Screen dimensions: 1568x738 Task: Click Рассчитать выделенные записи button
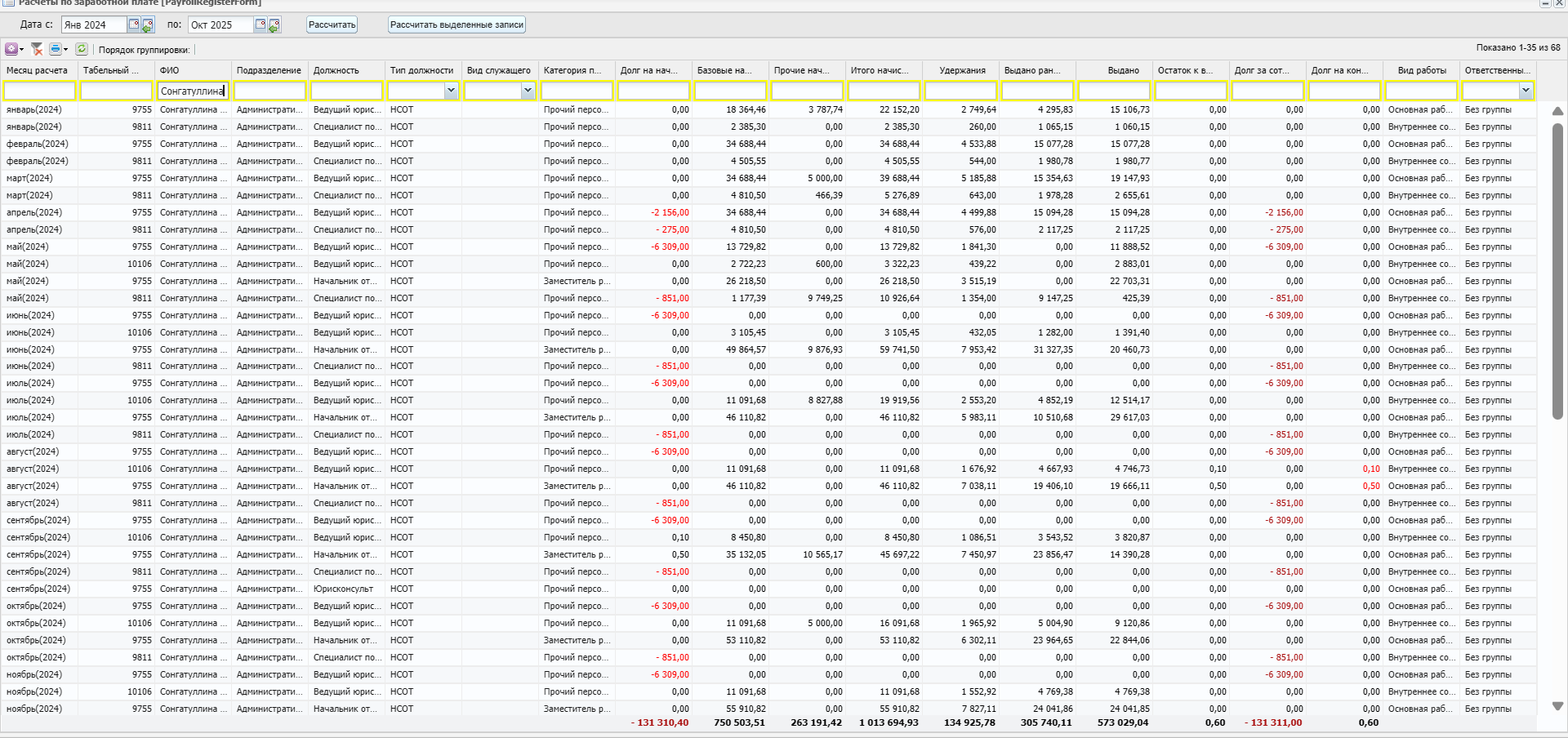coord(457,24)
